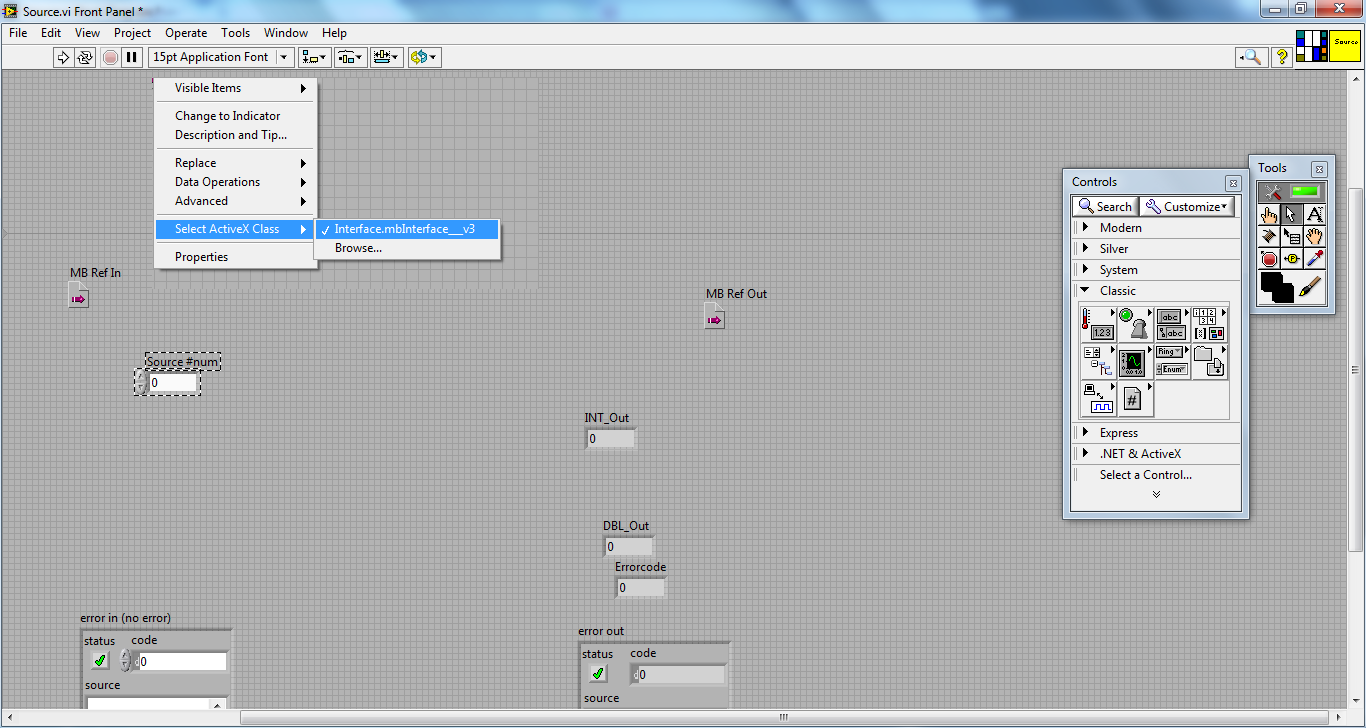Select the Position/Size/Select arrow tool
The image size is (1366, 728).
(1292, 213)
